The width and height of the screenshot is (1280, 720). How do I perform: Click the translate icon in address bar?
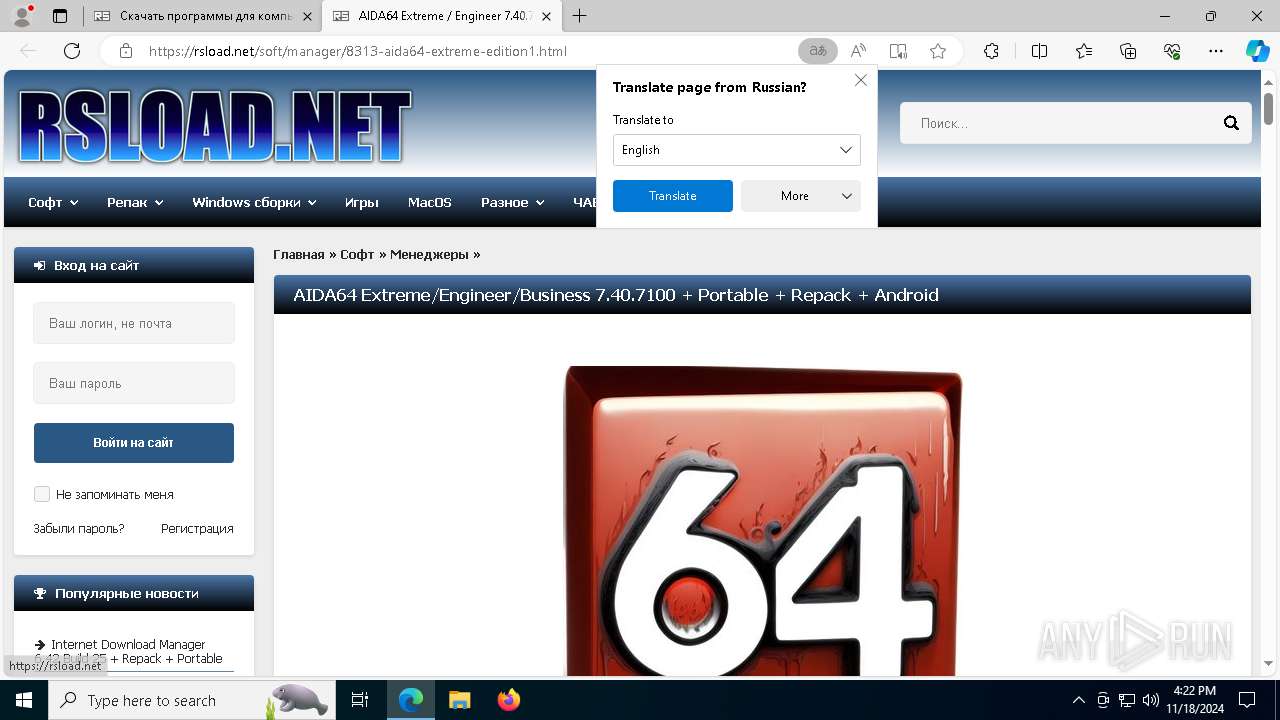(x=818, y=51)
